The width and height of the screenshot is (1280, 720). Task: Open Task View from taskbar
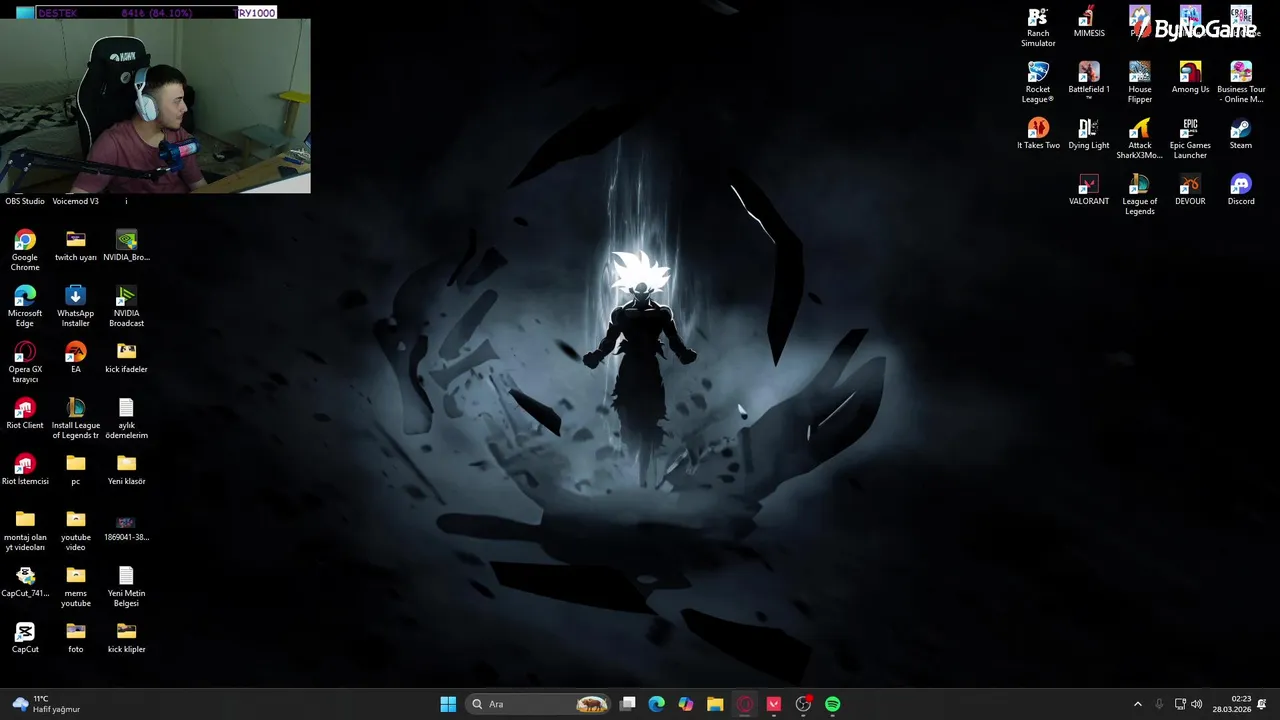point(628,704)
